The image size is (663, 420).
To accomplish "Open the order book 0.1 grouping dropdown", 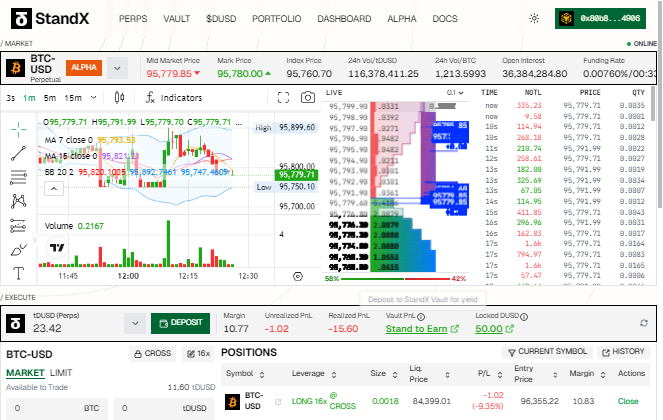I will [x=455, y=93].
